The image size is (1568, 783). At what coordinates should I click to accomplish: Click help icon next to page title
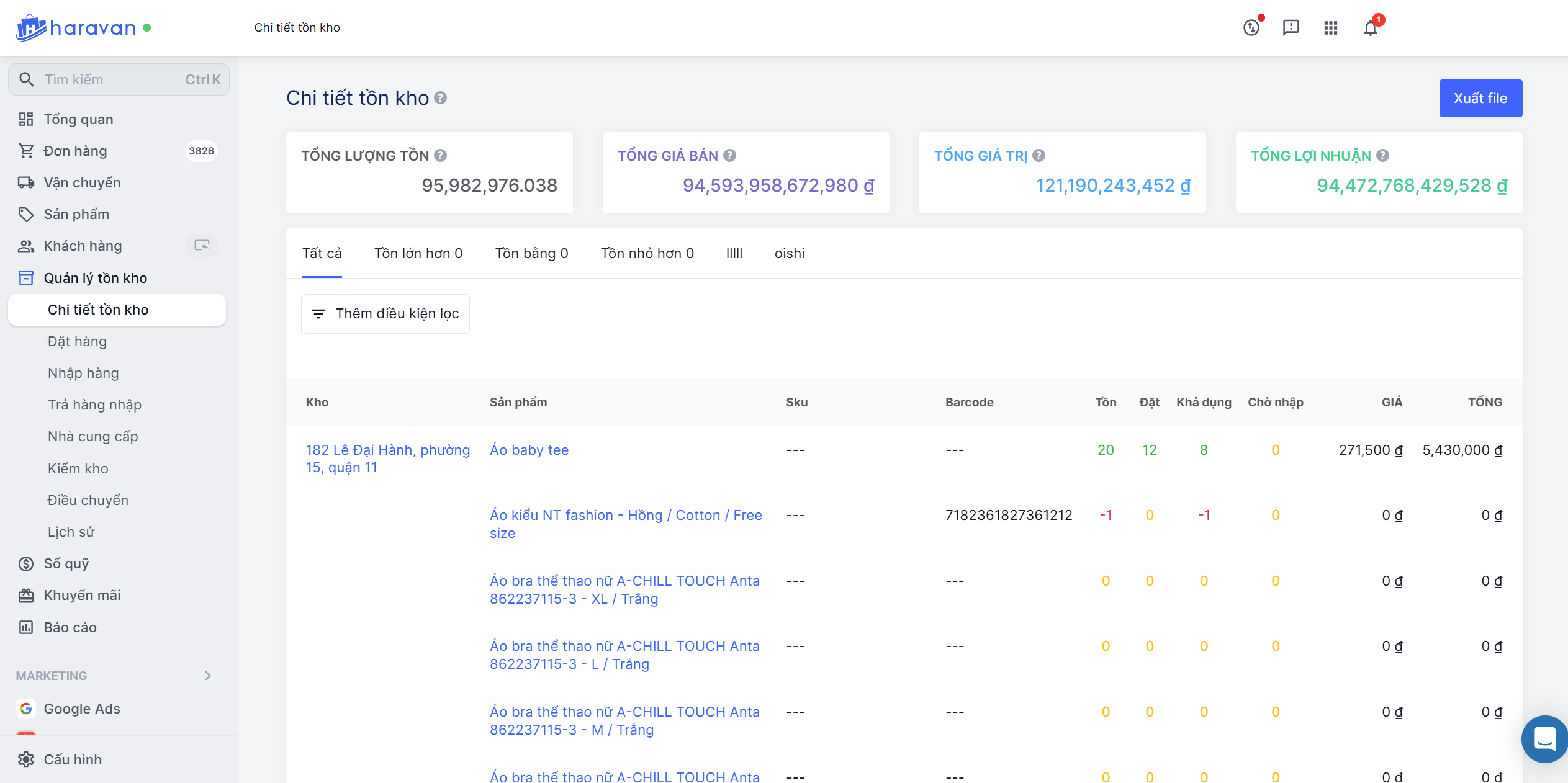click(x=440, y=98)
